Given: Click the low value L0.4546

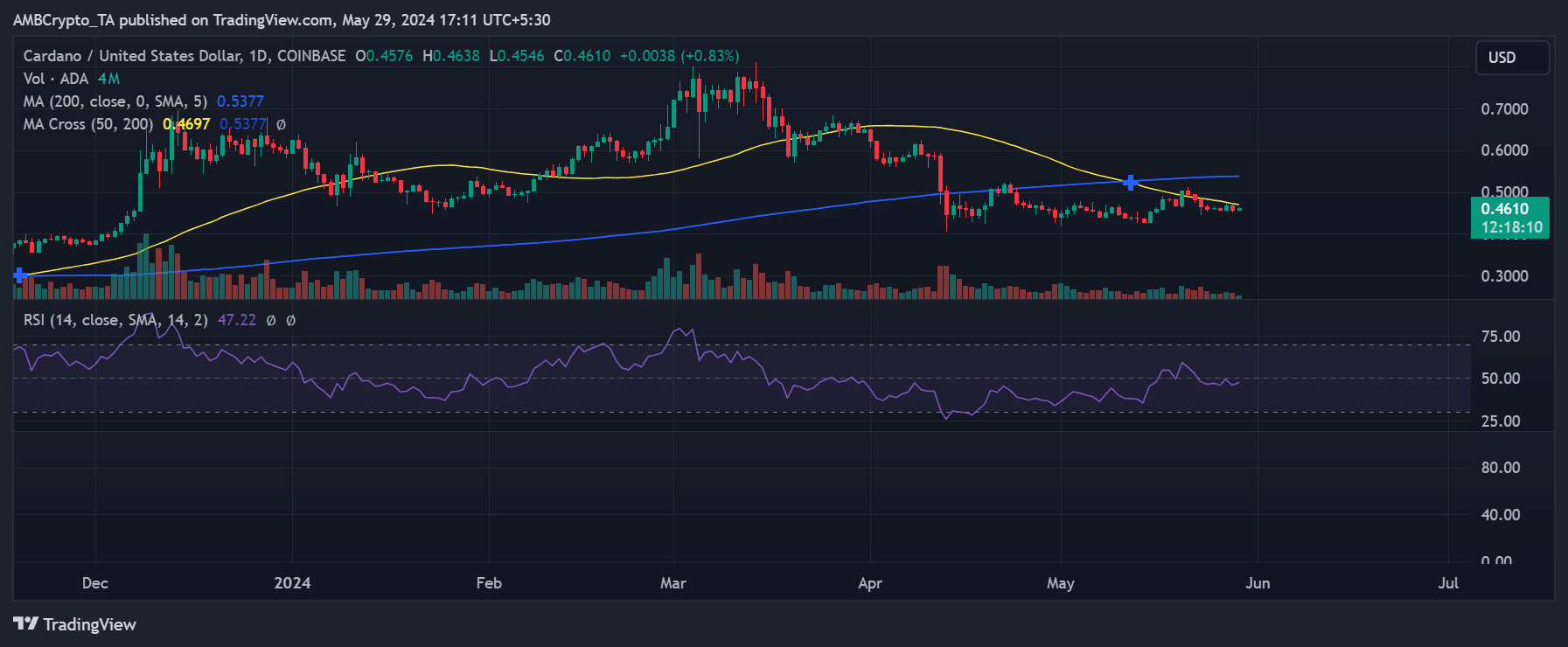Looking at the screenshot, I should pos(517,56).
